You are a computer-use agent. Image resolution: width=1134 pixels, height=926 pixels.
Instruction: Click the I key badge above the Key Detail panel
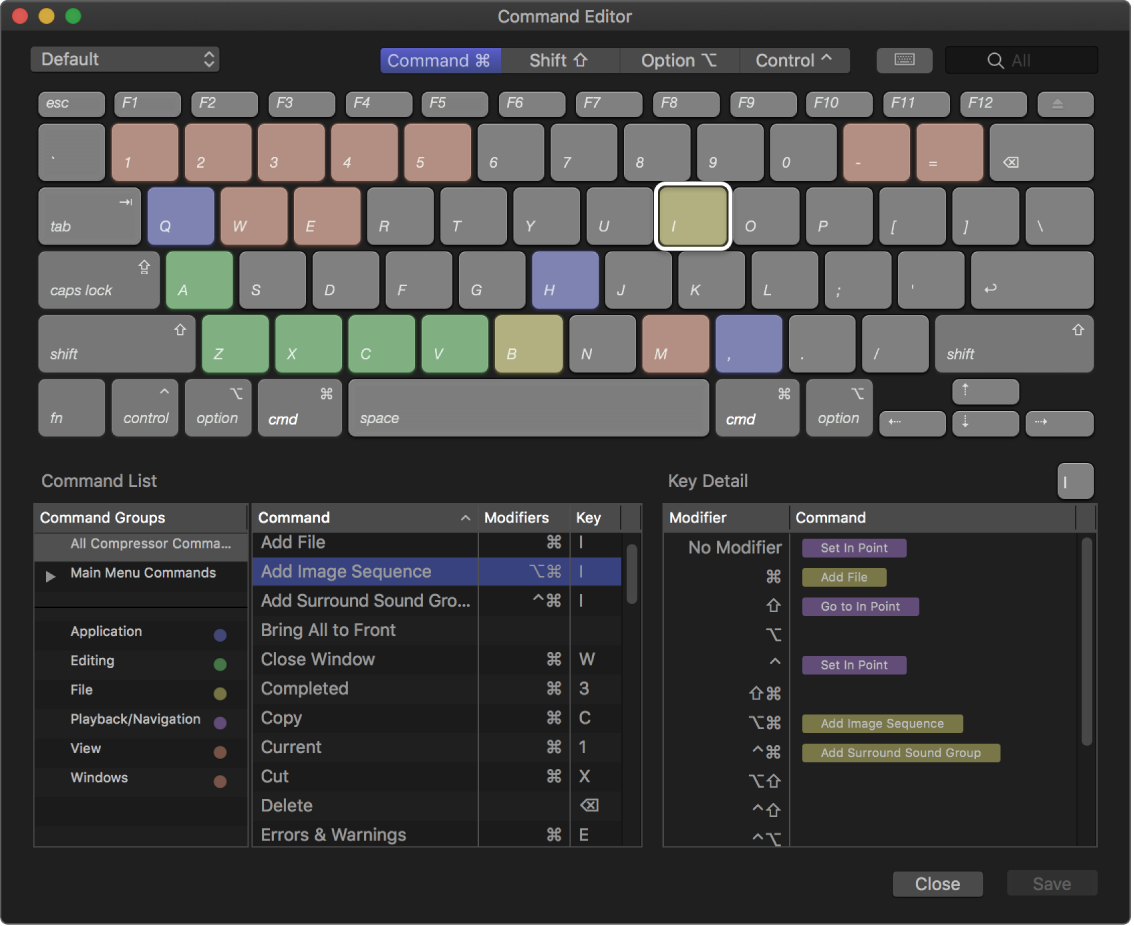1075,481
